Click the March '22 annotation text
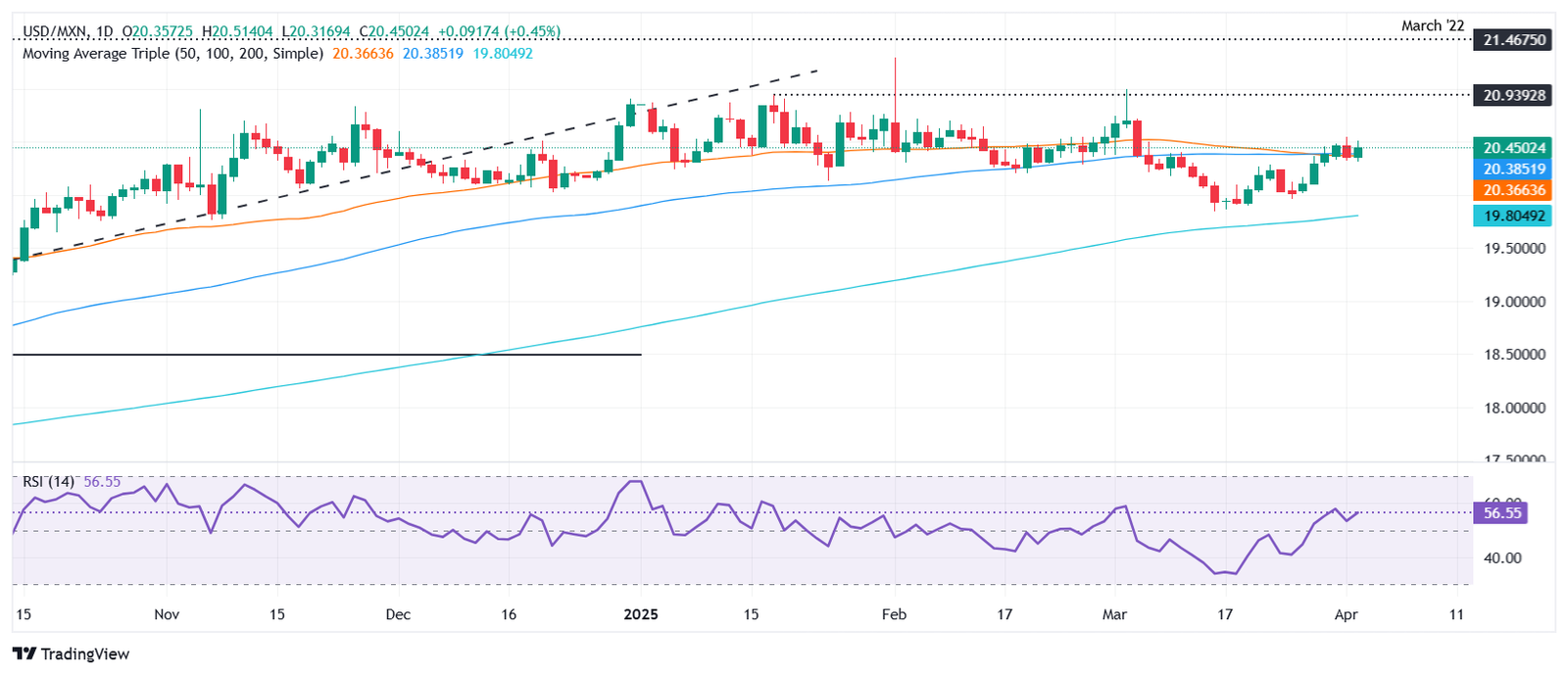Image resolution: width=1568 pixels, height=676 pixels. pos(1432,25)
